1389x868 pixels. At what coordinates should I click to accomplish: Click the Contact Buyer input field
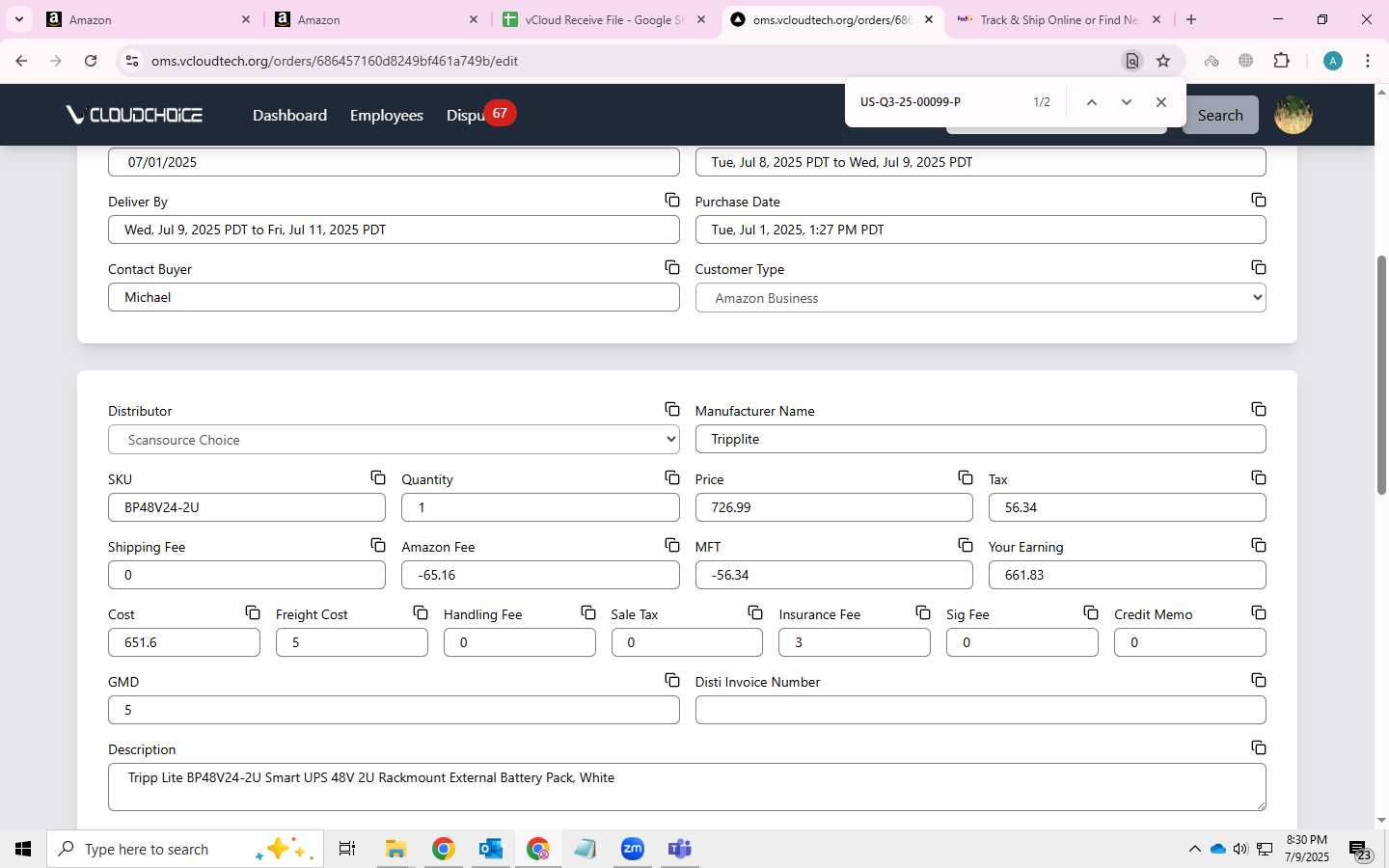click(x=394, y=297)
